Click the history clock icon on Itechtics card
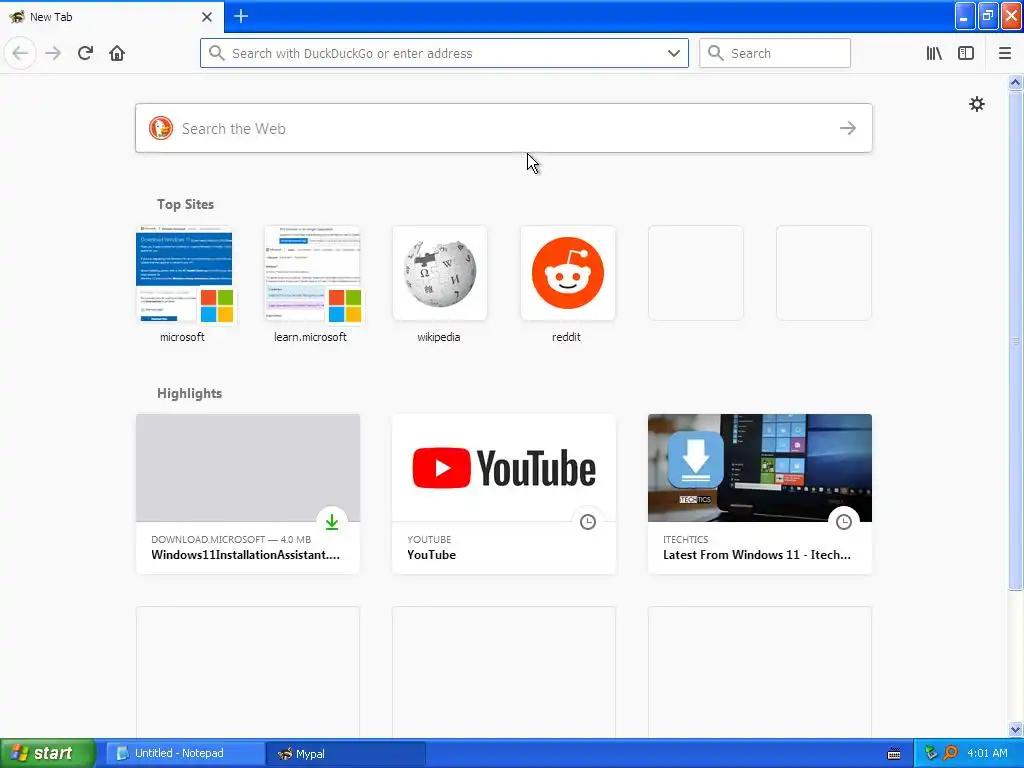 pos(844,521)
